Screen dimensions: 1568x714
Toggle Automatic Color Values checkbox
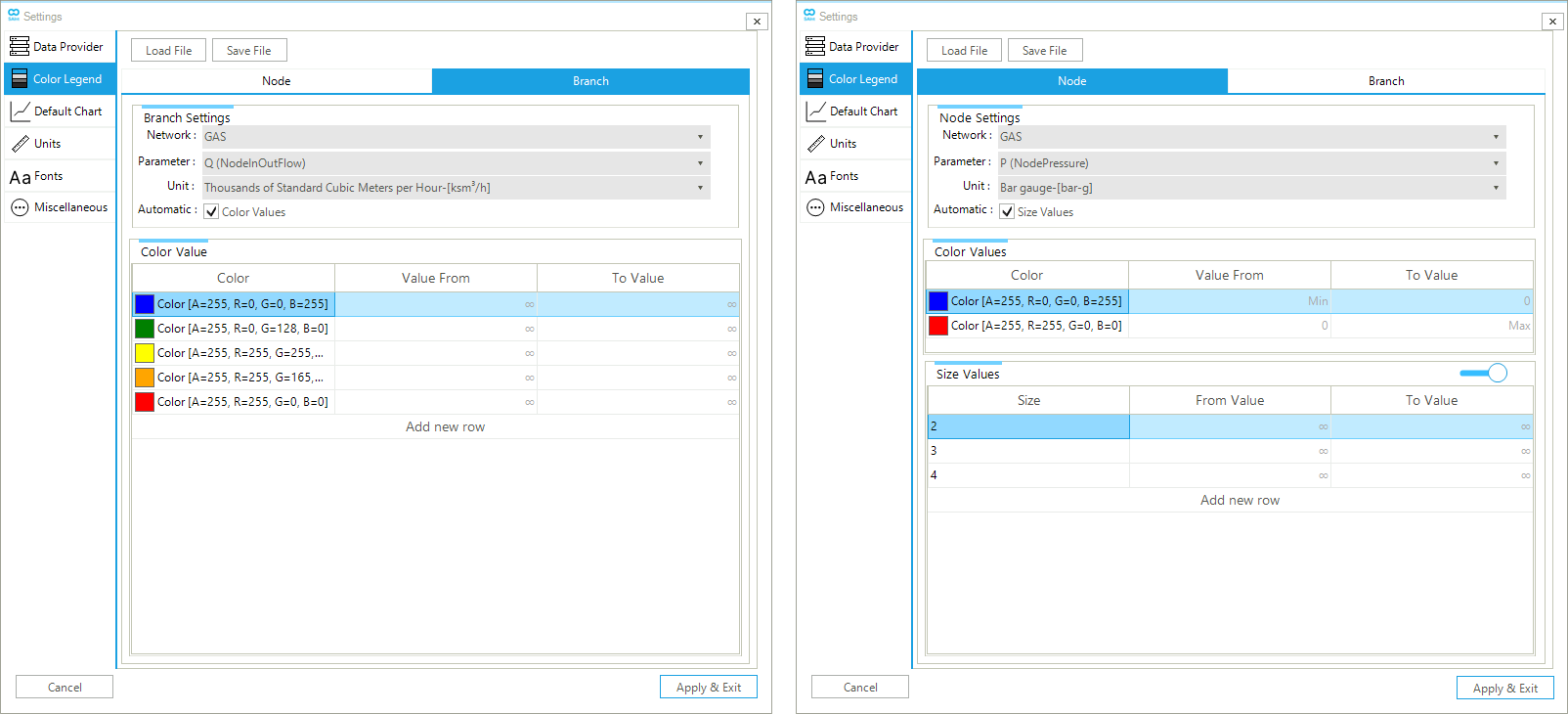coord(211,211)
